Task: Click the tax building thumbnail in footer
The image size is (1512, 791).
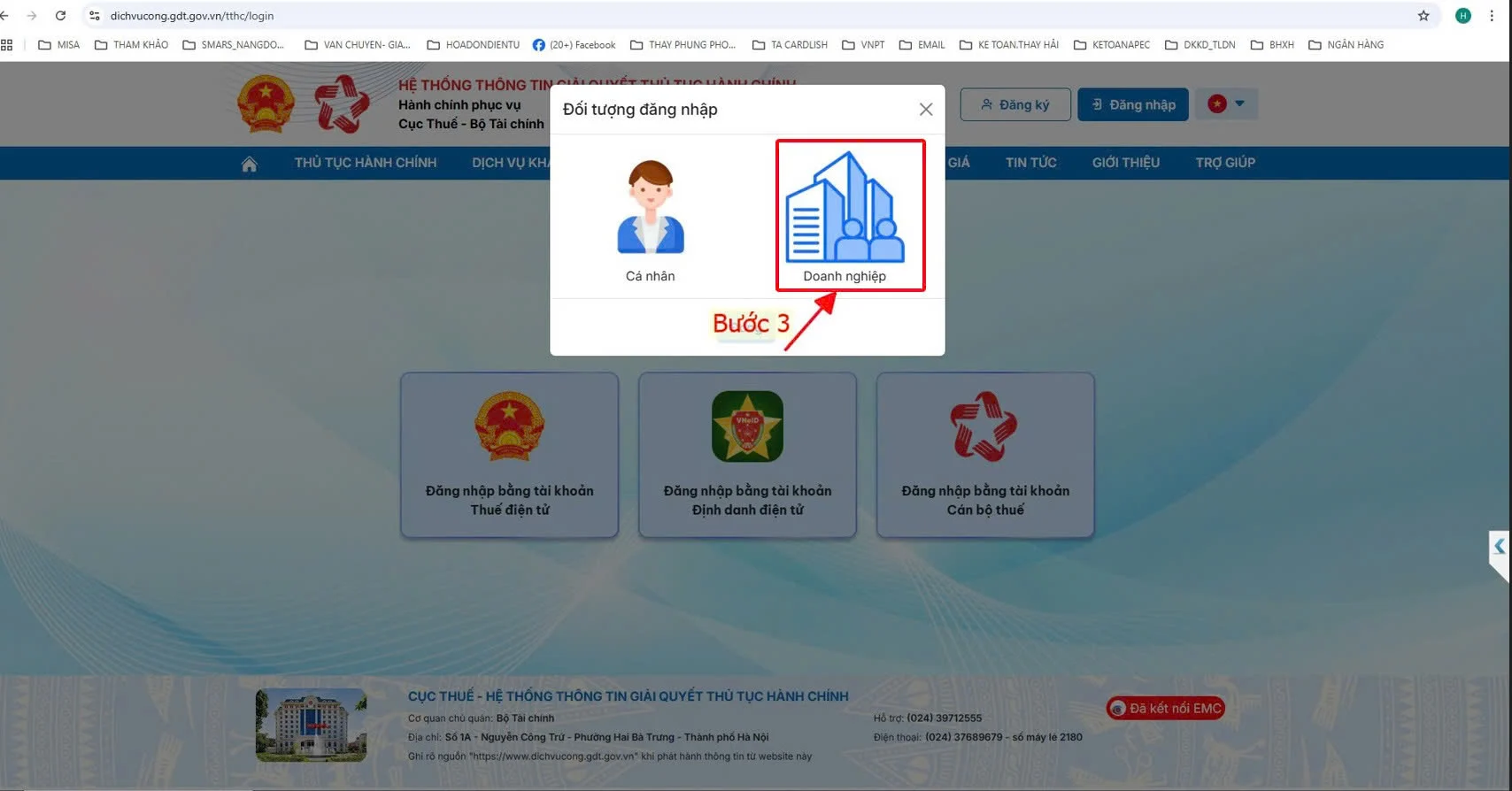Action: (311, 726)
